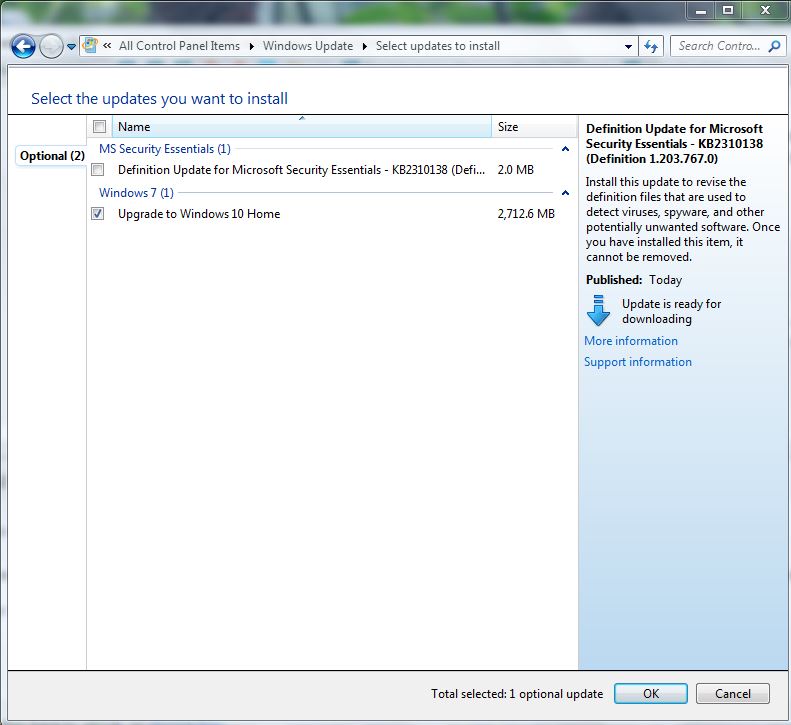Open the Support information link
This screenshot has width=791, height=725.
[x=638, y=362]
